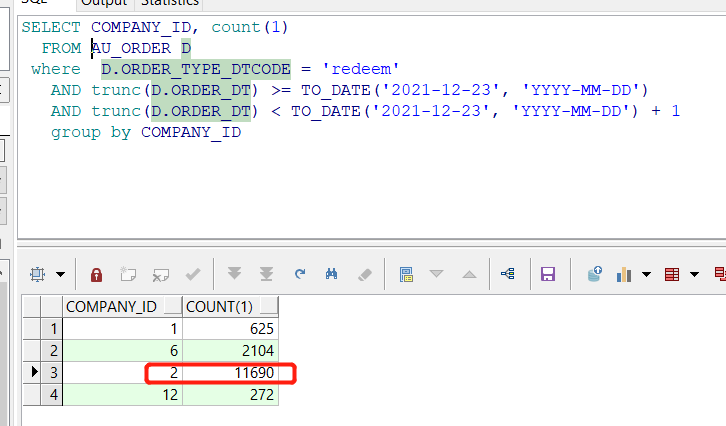Click small button right of COUNT(1) header
726x426 pixels.
pos(269,307)
